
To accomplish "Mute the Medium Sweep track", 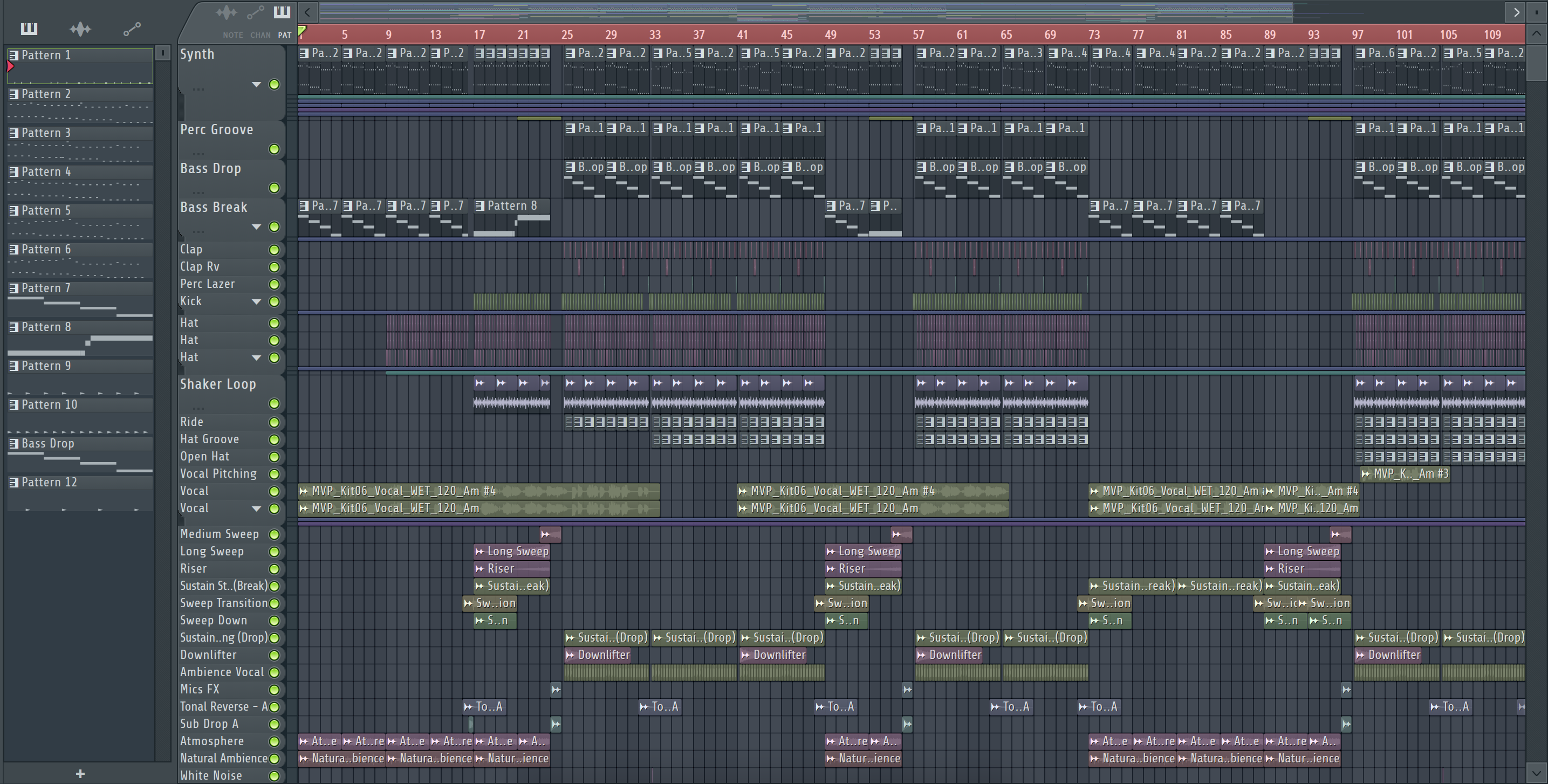I will (274, 535).
